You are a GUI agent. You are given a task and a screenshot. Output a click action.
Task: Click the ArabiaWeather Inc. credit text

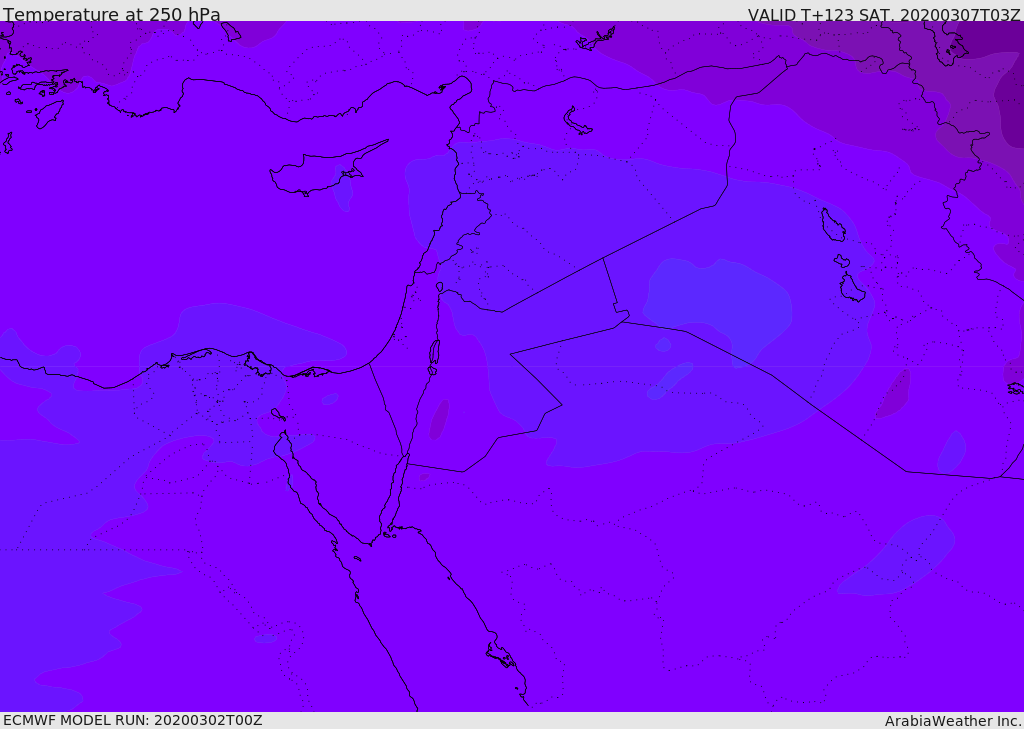click(x=953, y=721)
